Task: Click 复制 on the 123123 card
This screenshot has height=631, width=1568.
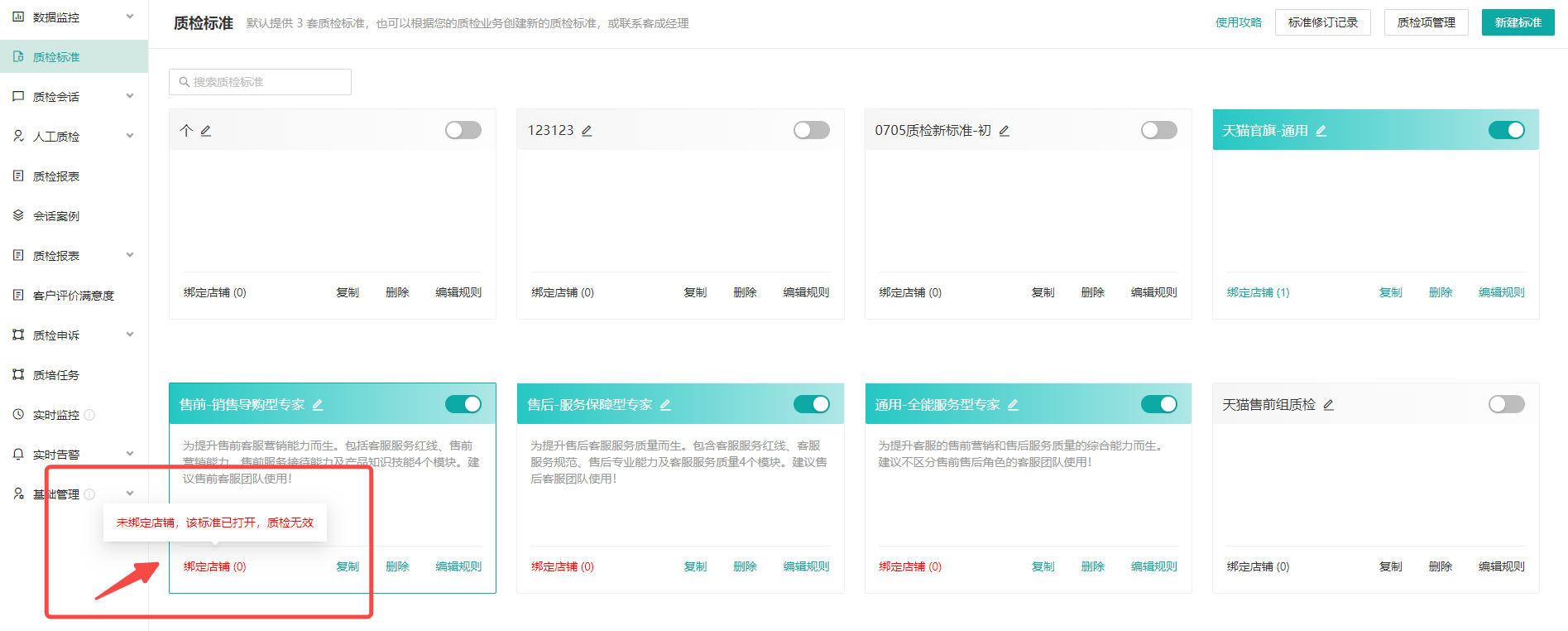Action: [x=695, y=292]
